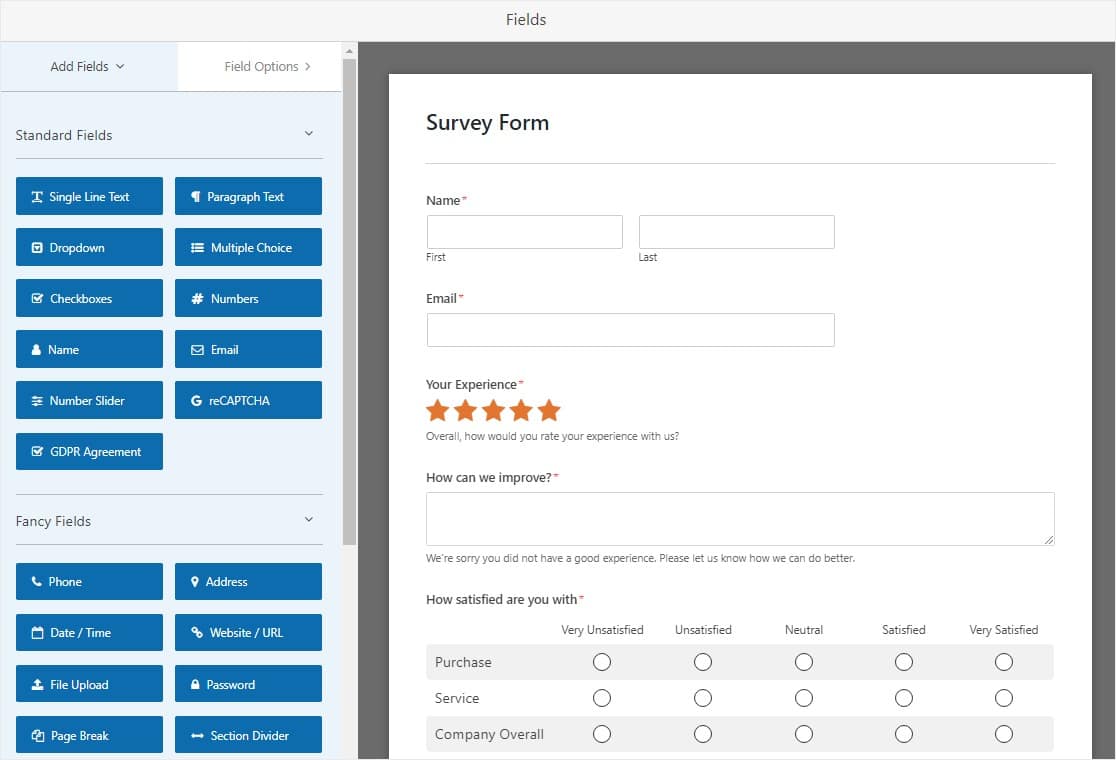
Task: Add a Password field
Action: pos(248,684)
